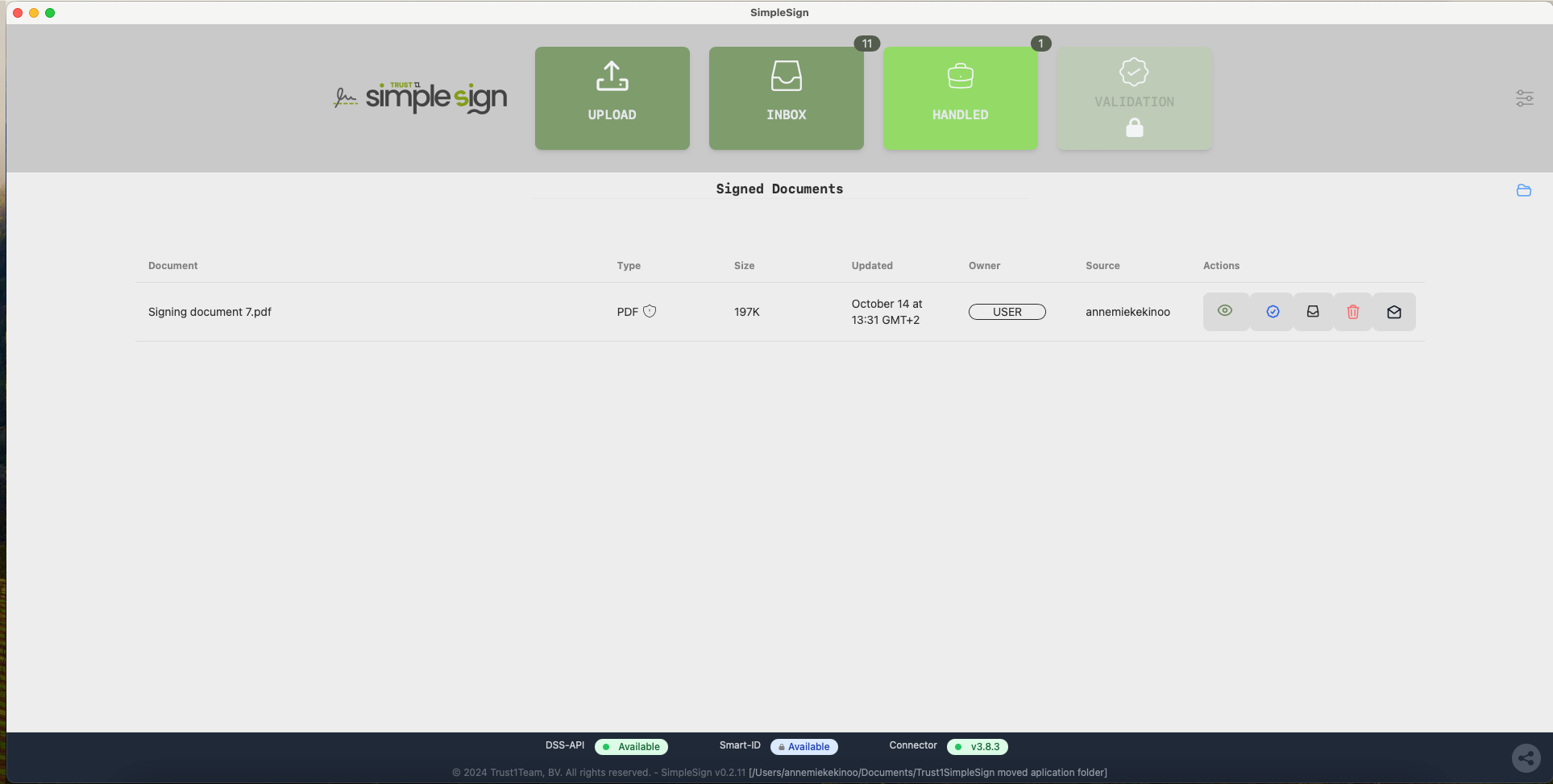The height and width of the screenshot is (784, 1553).
Task: Select the Handled tab
Action: [x=960, y=98]
